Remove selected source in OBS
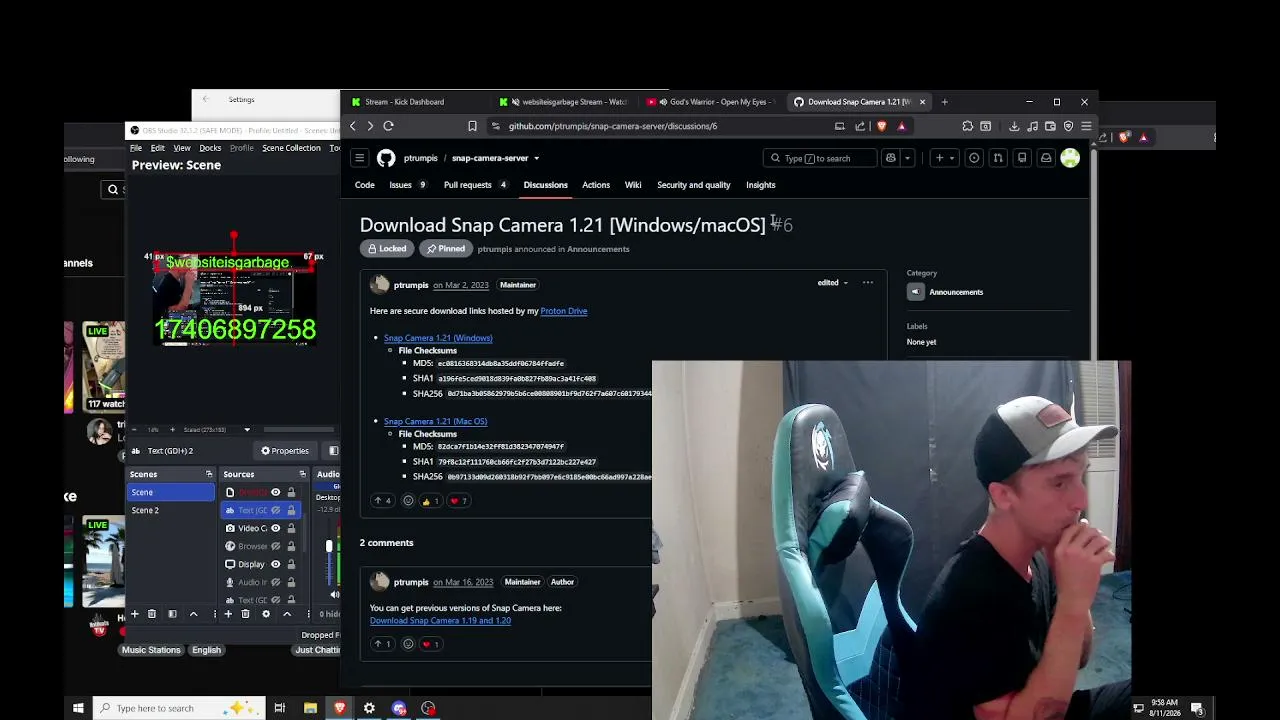 pyautogui.click(x=245, y=614)
